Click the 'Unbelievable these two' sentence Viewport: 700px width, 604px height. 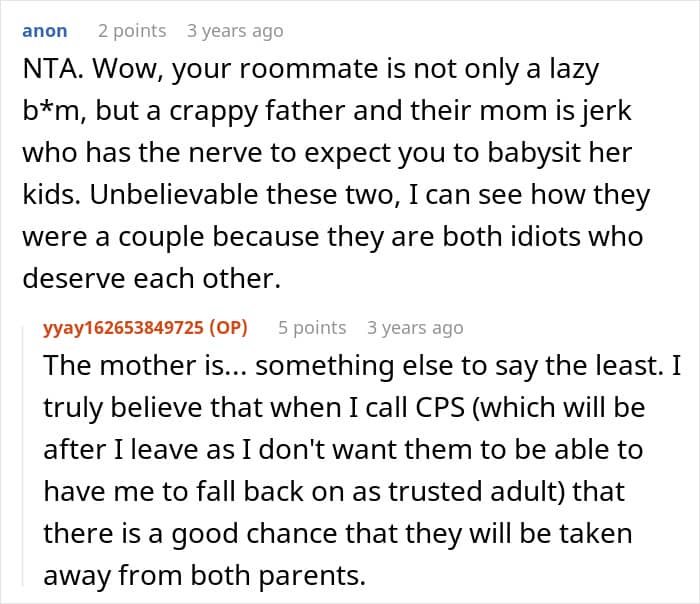pyautogui.click(x=241, y=195)
